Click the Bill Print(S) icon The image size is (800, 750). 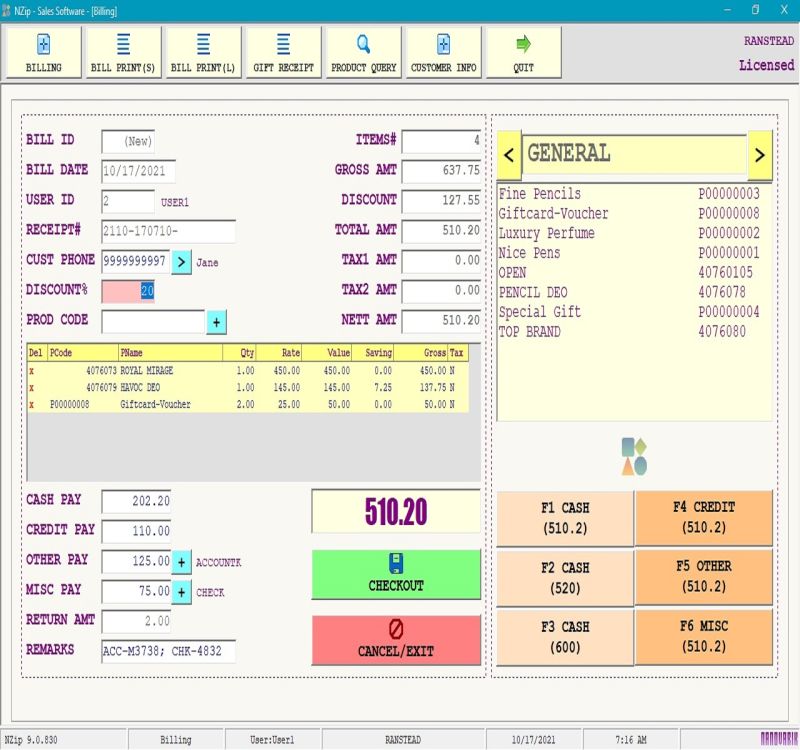click(123, 45)
